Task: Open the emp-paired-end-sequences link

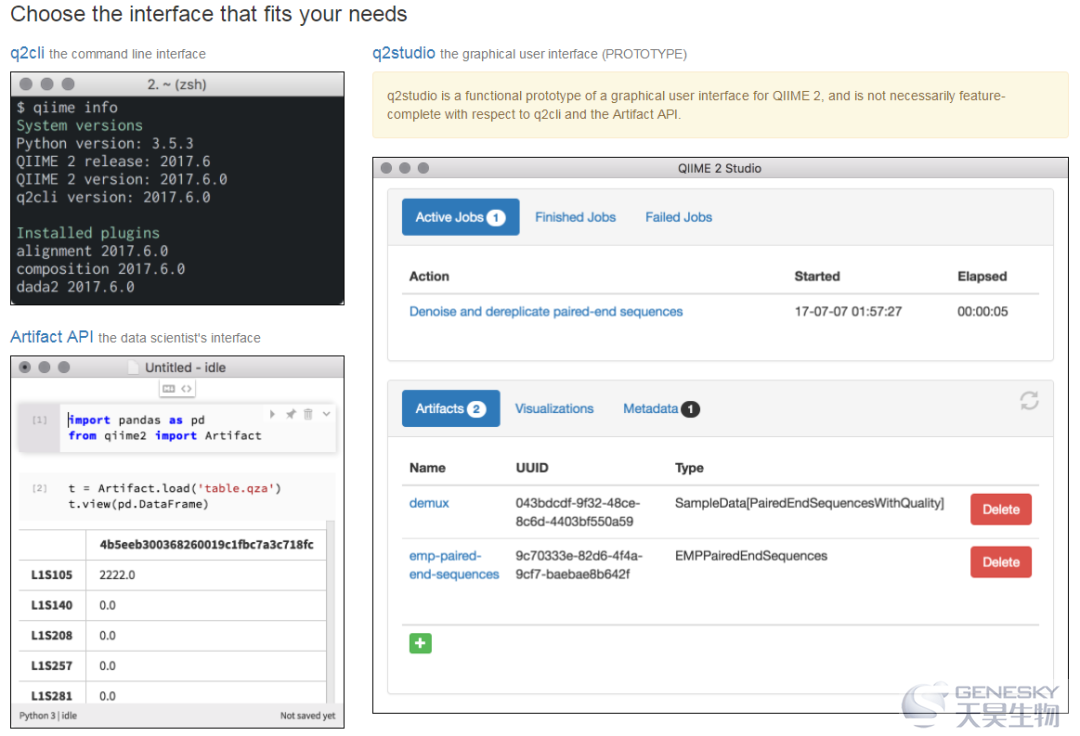Action: (453, 565)
